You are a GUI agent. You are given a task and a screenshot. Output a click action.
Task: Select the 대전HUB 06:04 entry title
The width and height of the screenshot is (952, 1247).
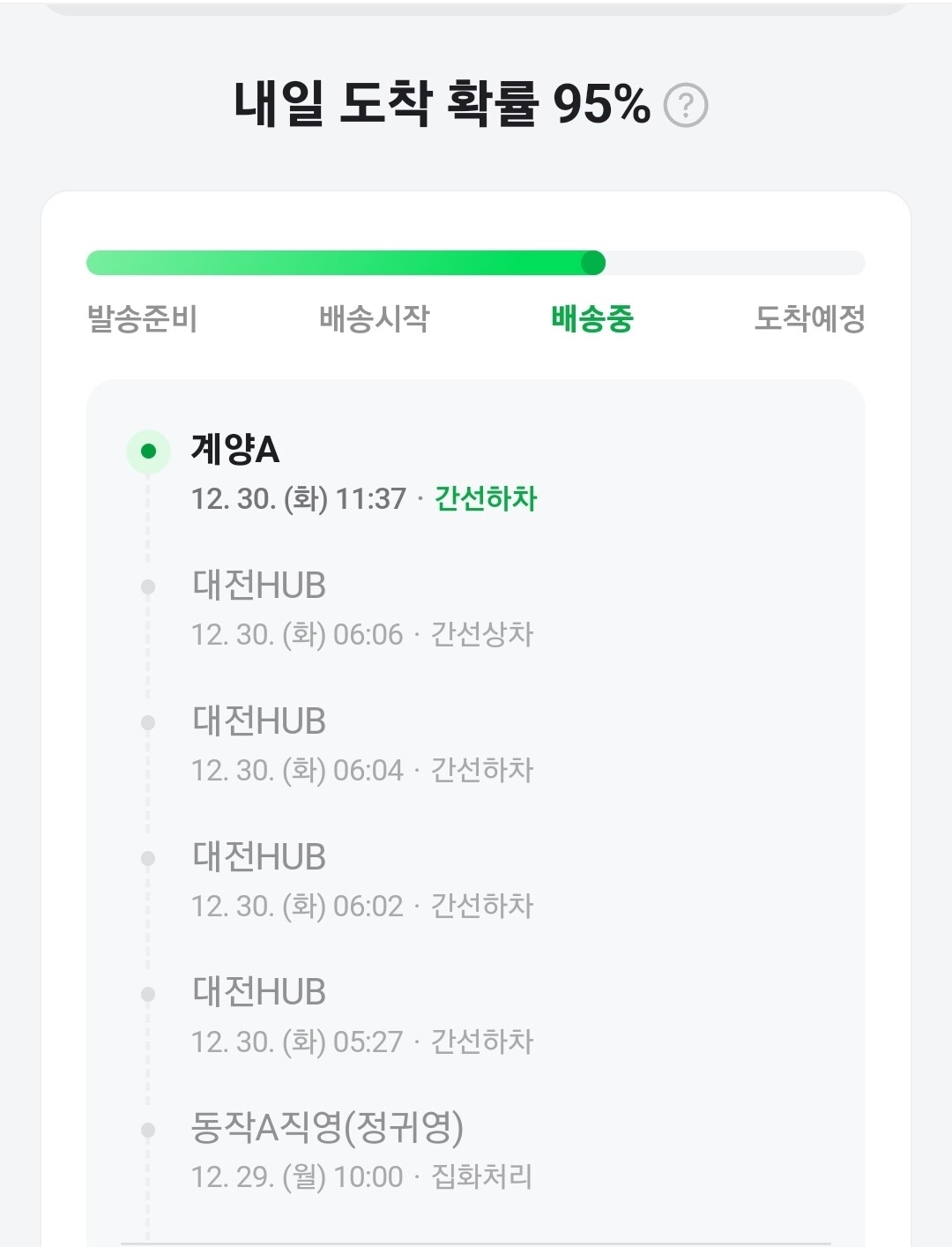point(259,721)
